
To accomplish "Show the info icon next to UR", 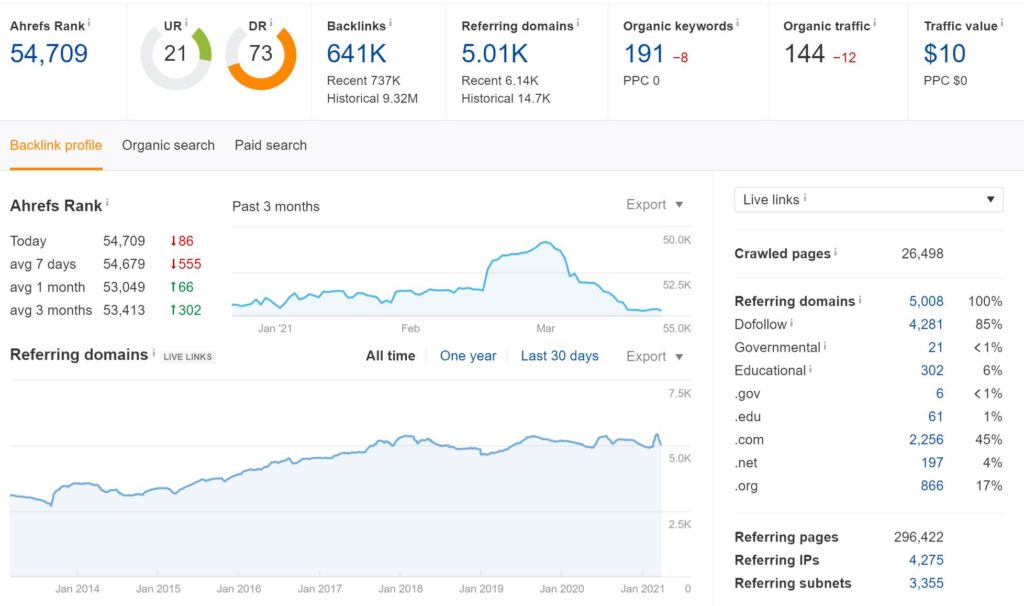I will pyautogui.click(x=186, y=23).
